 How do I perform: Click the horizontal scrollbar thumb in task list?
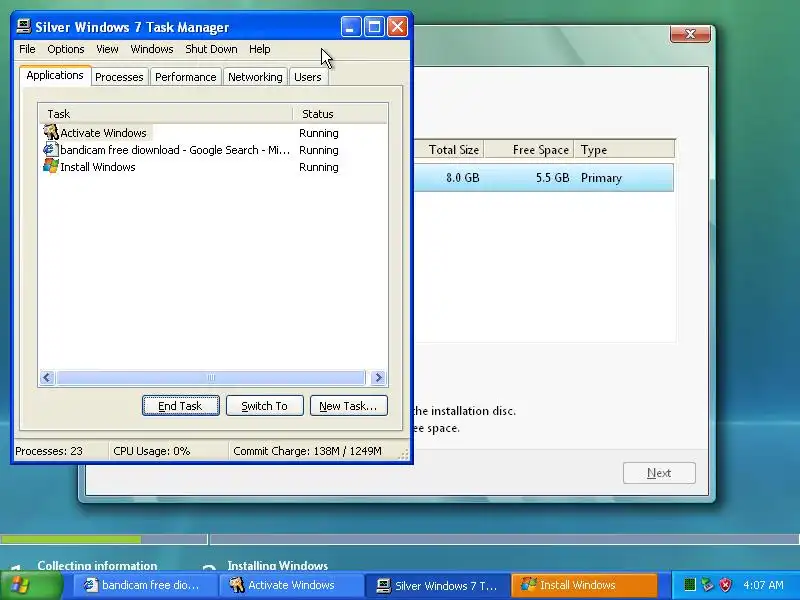tap(211, 378)
